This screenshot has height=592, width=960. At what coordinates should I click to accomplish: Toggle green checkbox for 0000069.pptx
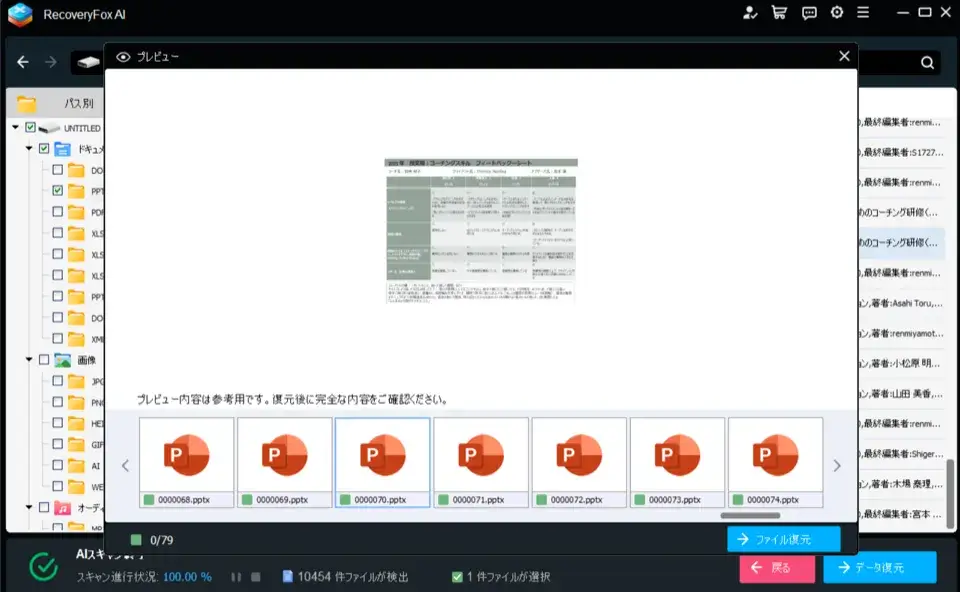(247, 500)
